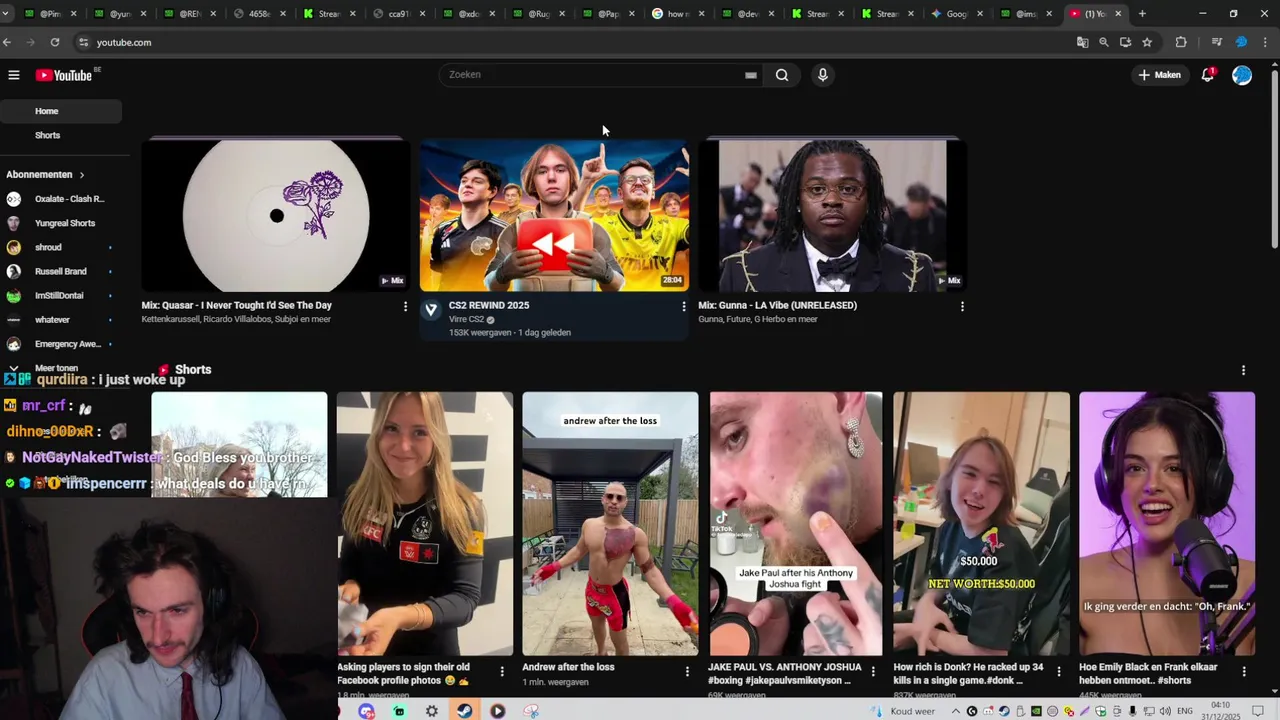Open the account avatar menu
The width and height of the screenshot is (1280, 720).
pyautogui.click(x=1242, y=75)
